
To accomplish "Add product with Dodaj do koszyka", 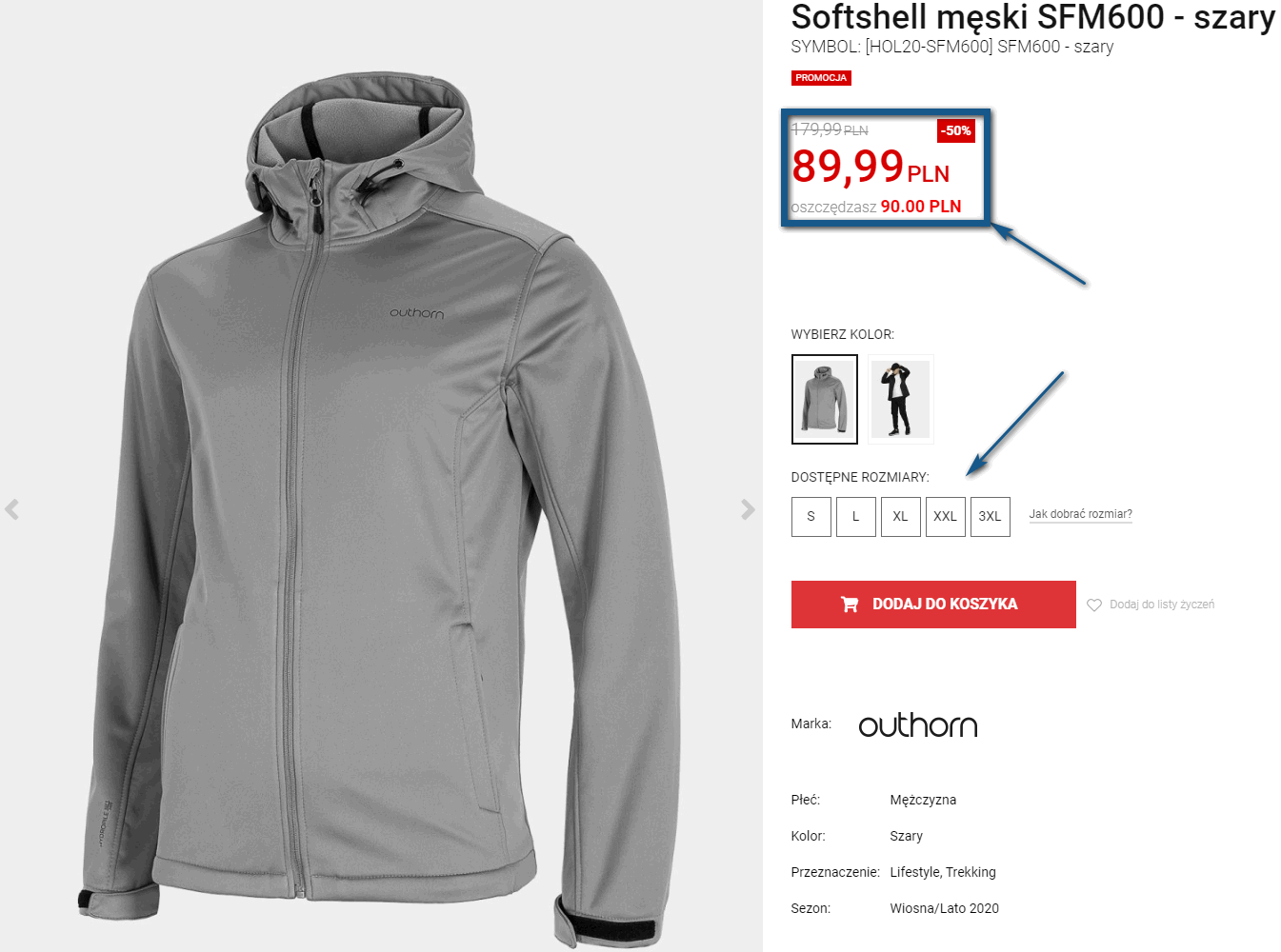I will pos(933,605).
